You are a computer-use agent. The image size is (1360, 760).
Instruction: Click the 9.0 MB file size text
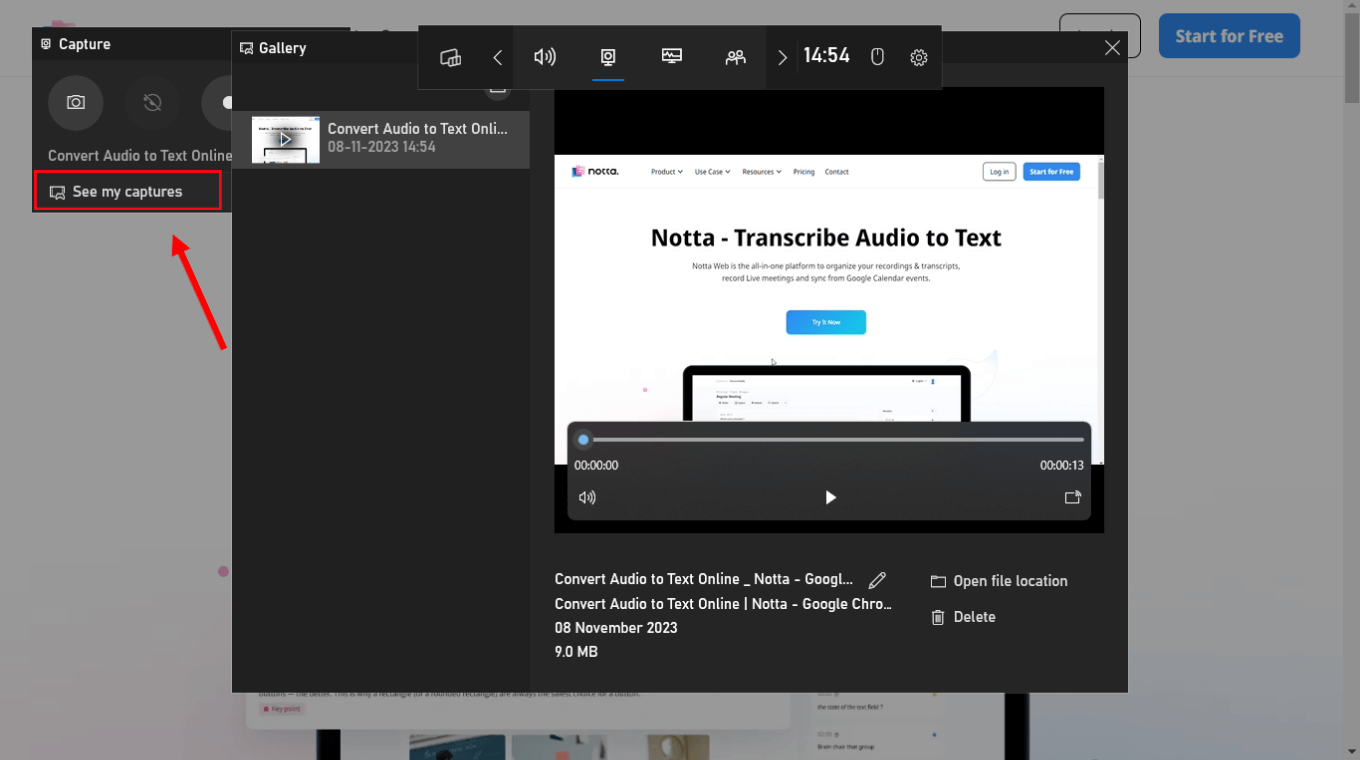coord(576,652)
